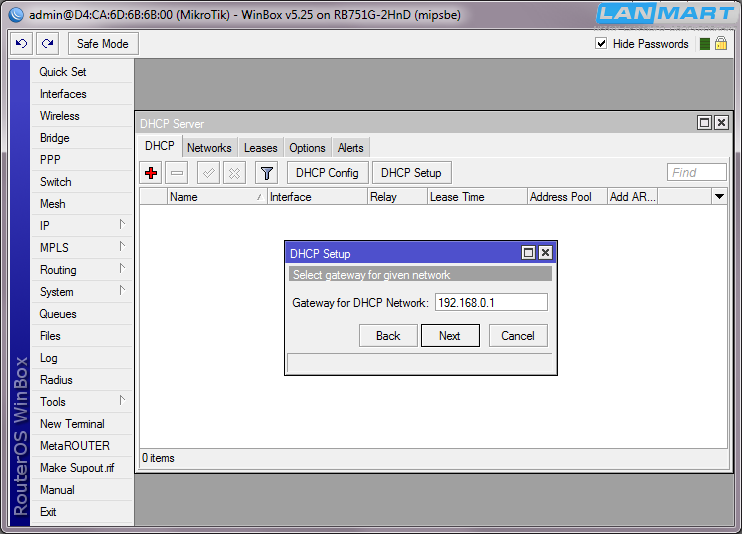This screenshot has width=742, height=534.
Task: Expand the System submenu
Action: click(x=122, y=290)
